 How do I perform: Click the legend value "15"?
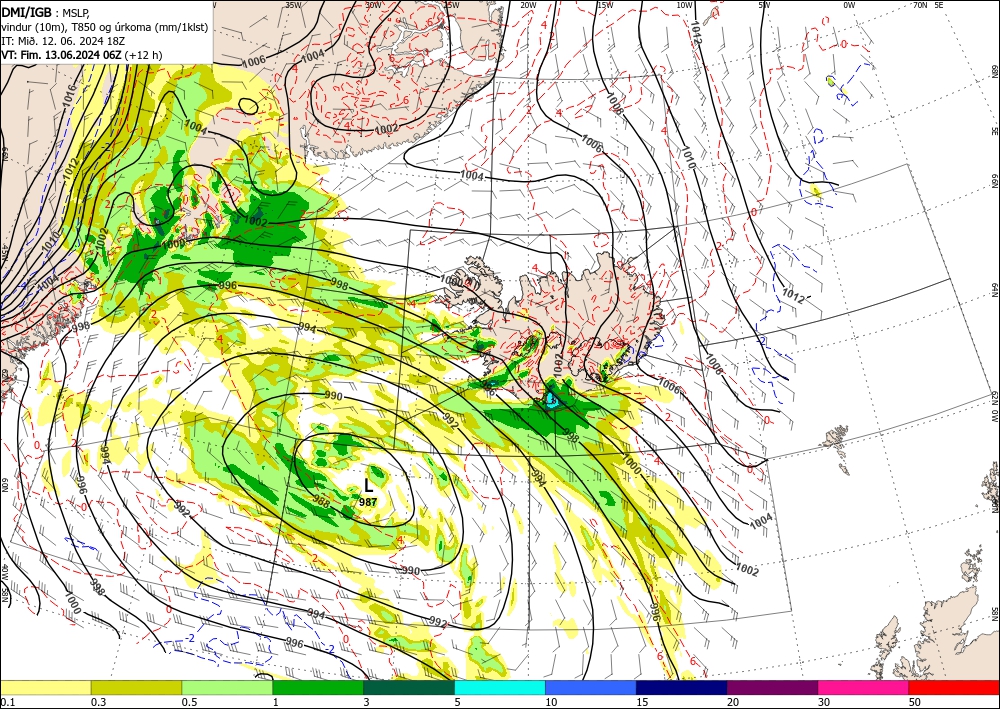(x=642, y=702)
